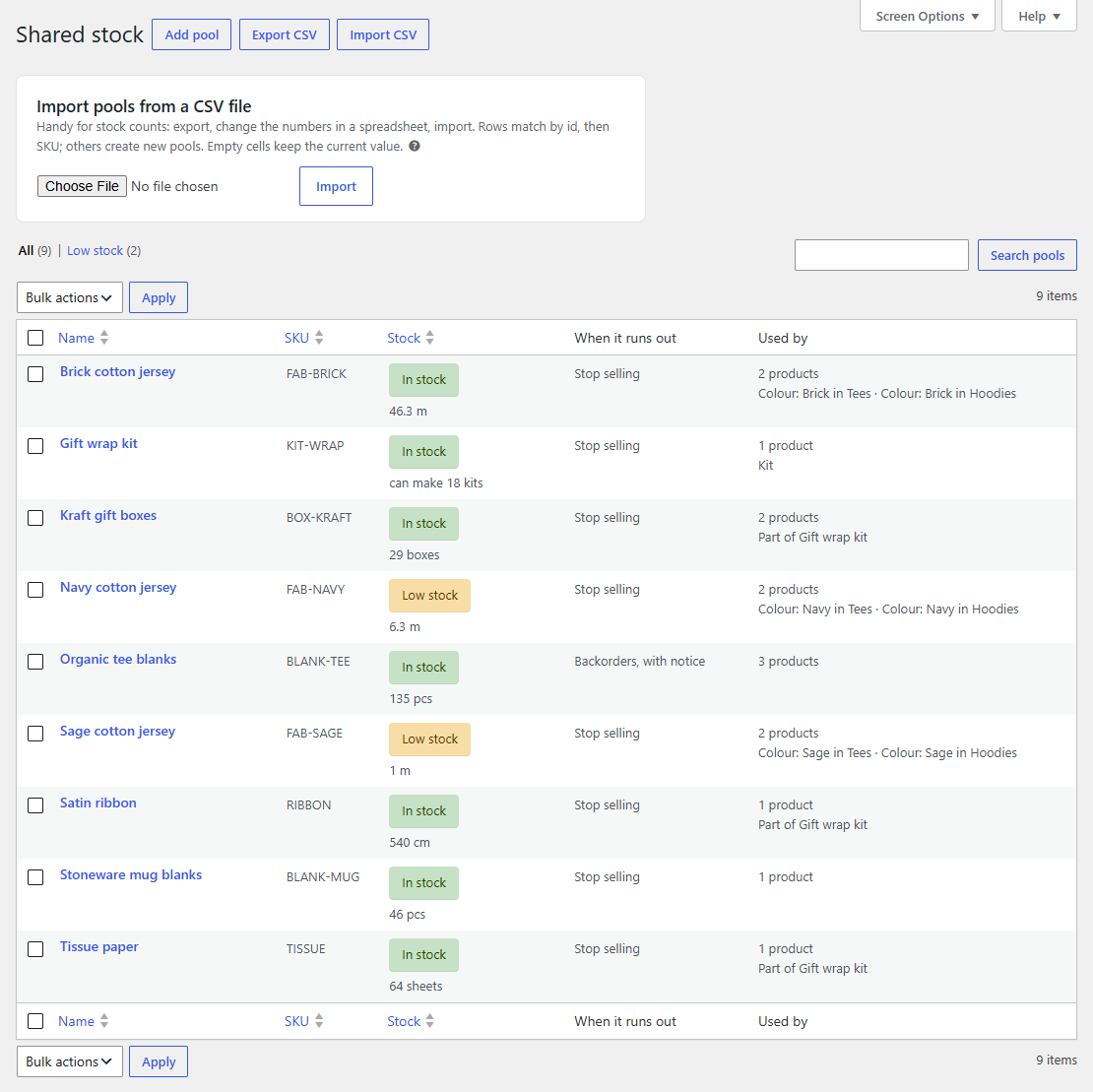The width and height of the screenshot is (1093, 1092).
Task: Open the Organic tee blanks pool link
Action: [118, 660]
